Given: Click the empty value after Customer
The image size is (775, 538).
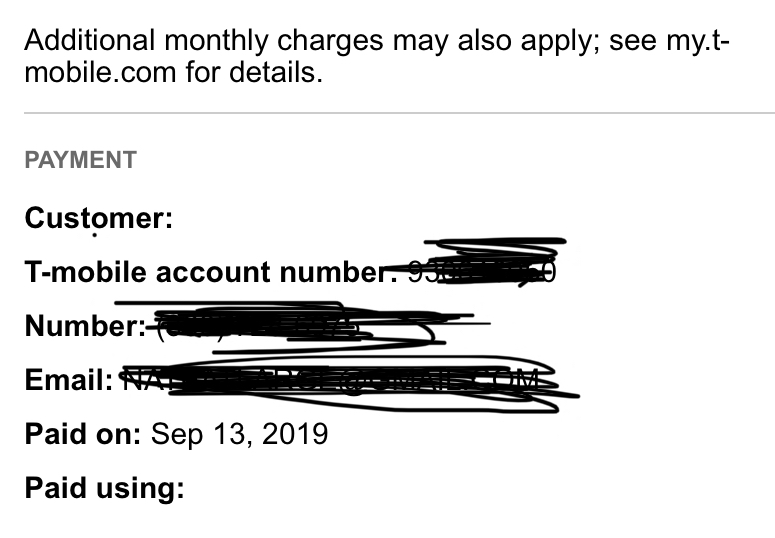Looking at the screenshot, I should (x=300, y=217).
